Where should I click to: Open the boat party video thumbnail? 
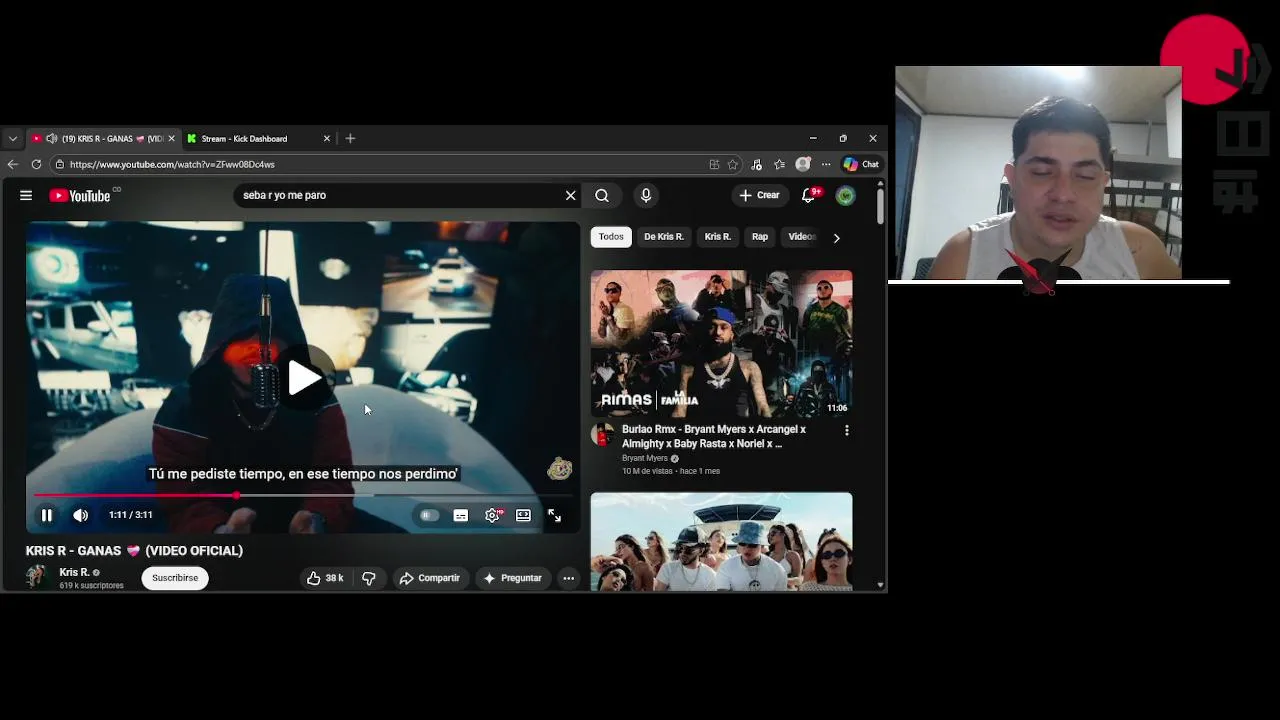click(x=721, y=541)
